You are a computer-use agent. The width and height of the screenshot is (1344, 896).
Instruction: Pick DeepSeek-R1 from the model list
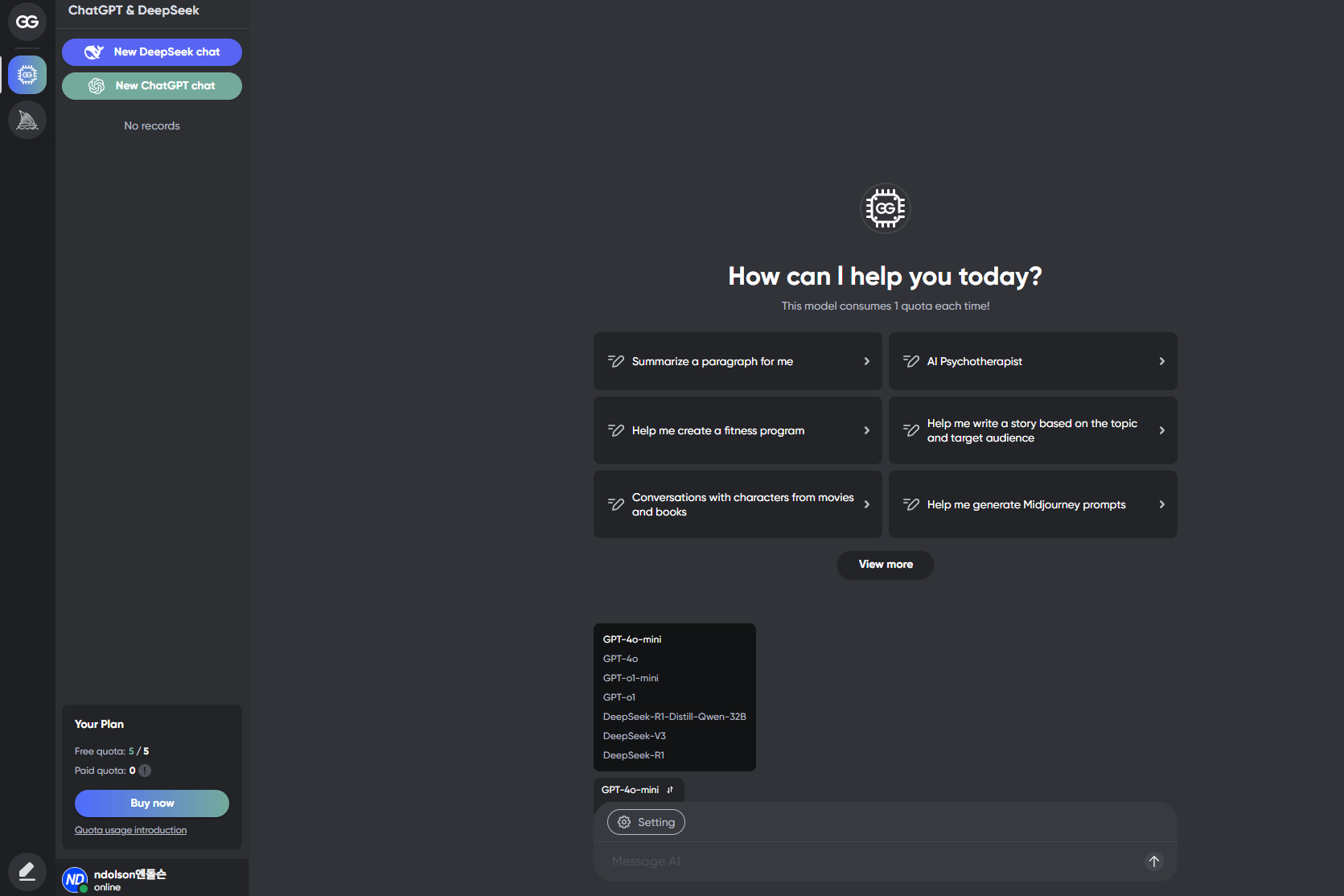[634, 755]
